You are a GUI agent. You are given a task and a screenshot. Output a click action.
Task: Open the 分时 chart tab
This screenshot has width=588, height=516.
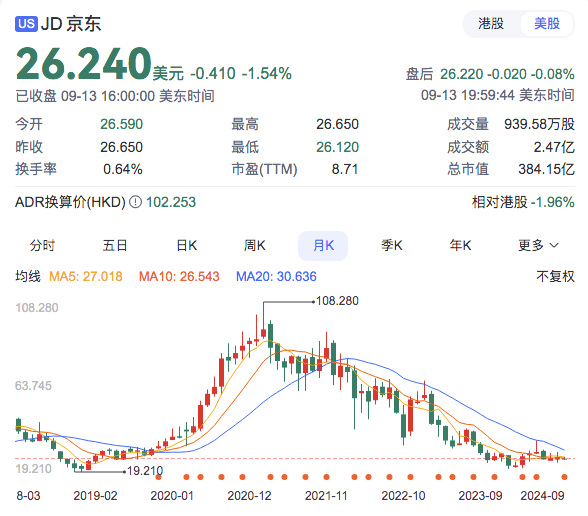pyautogui.click(x=42, y=246)
